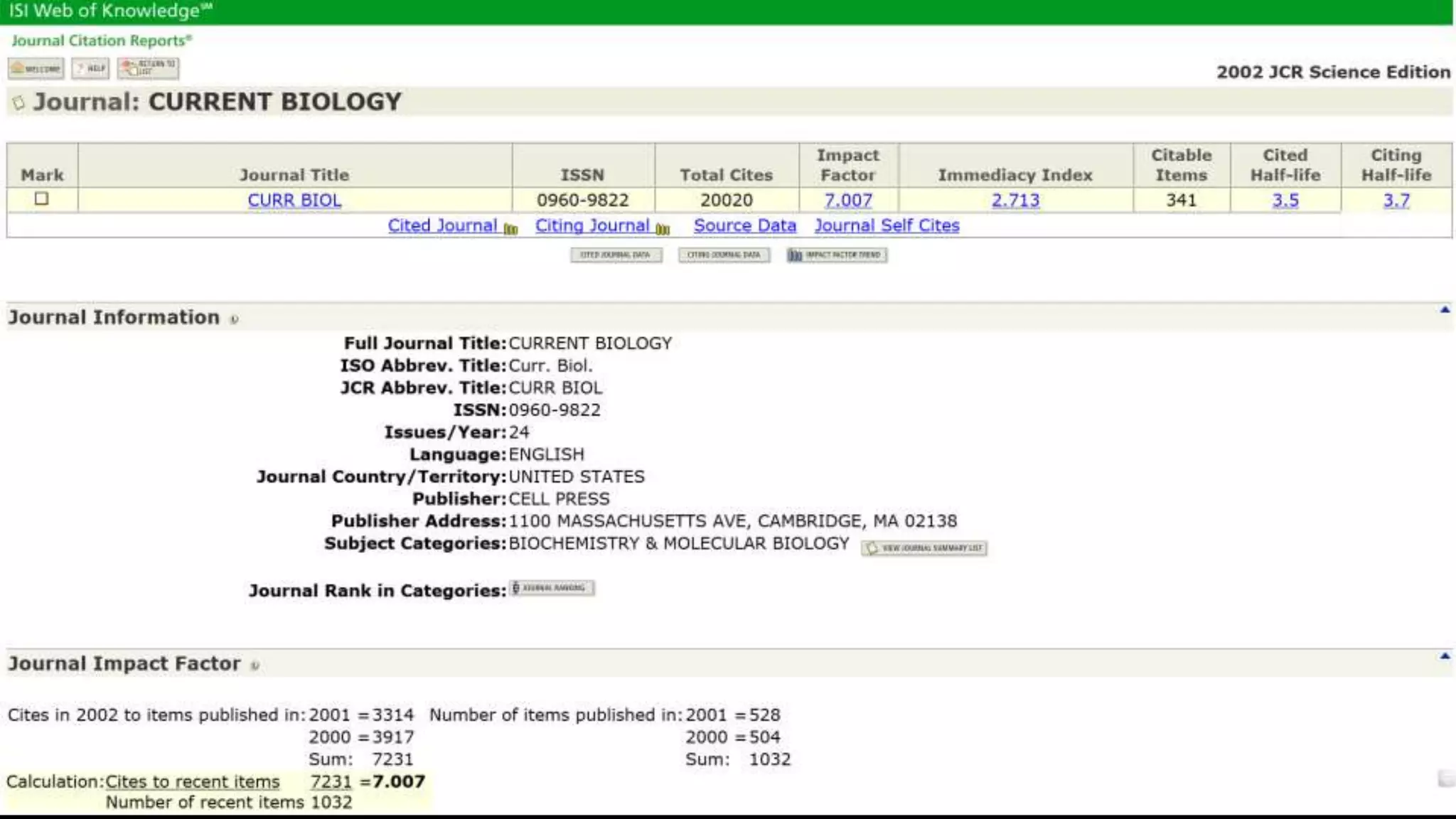Click the 2.713 Immediacy Index link
This screenshot has width=1456, height=819.
(x=1015, y=200)
